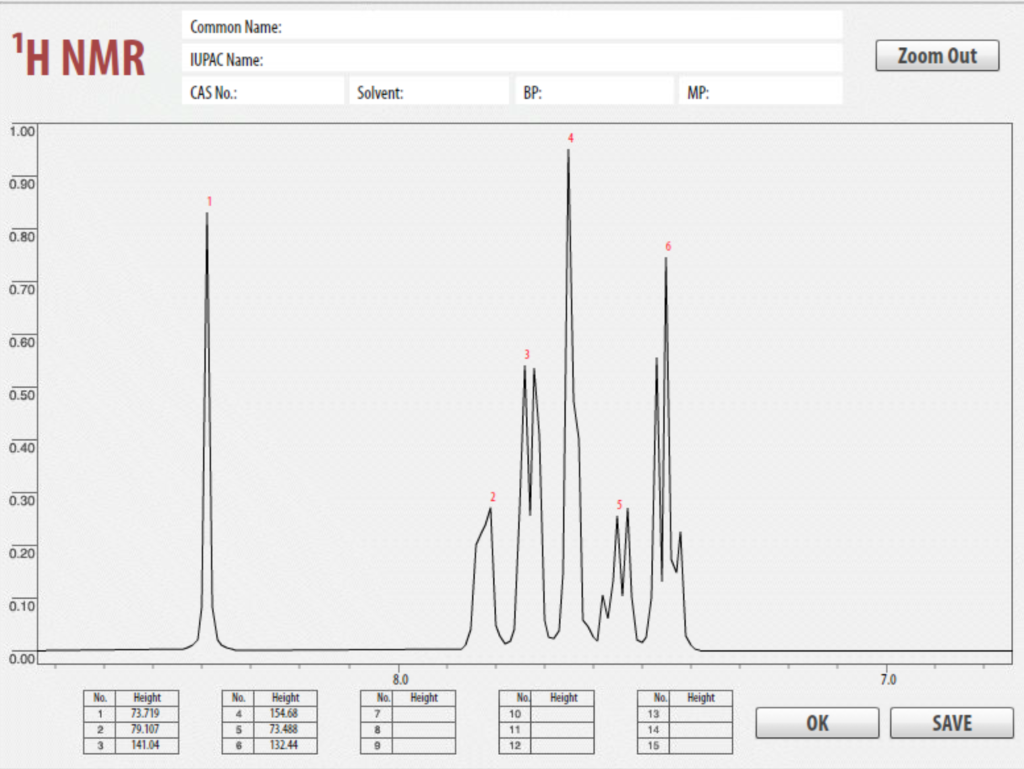The width and height of the screenshot is (1024, 769).
Task: Click the Height column header in the first table
Action: pos(148,697)
